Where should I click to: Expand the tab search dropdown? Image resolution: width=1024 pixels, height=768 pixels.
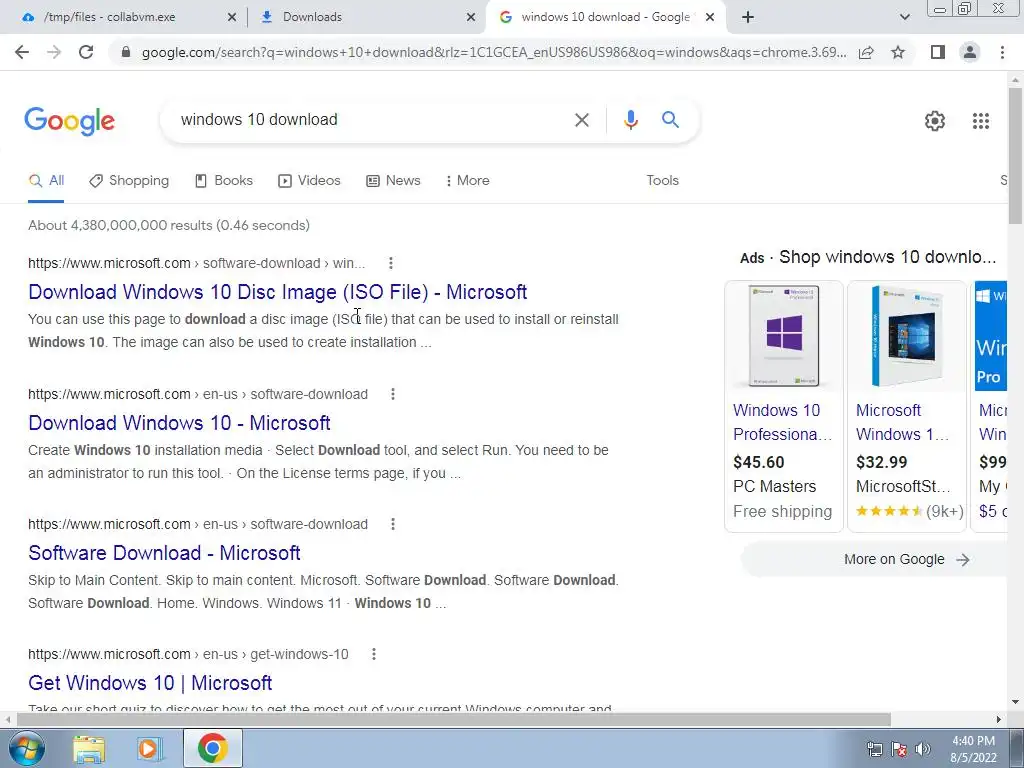point(904,18)
